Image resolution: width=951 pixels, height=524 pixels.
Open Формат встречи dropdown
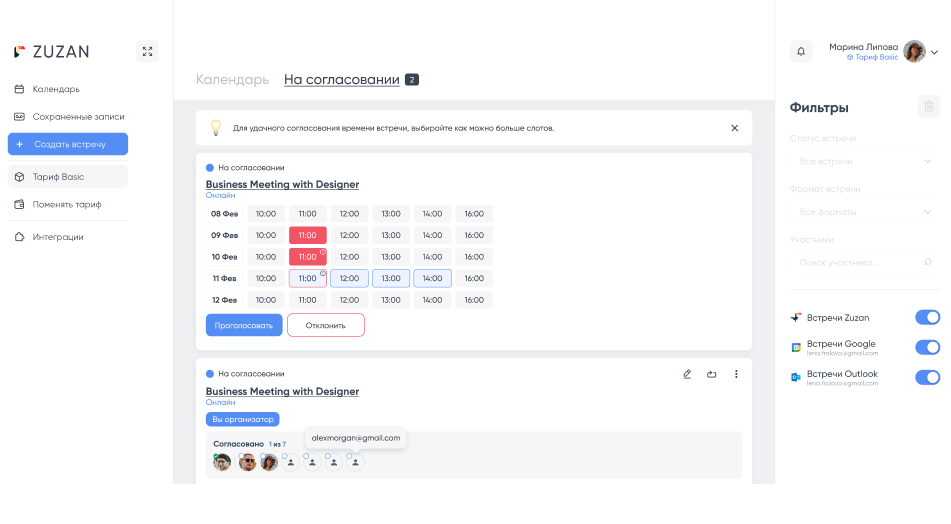(x=864, y=212)
